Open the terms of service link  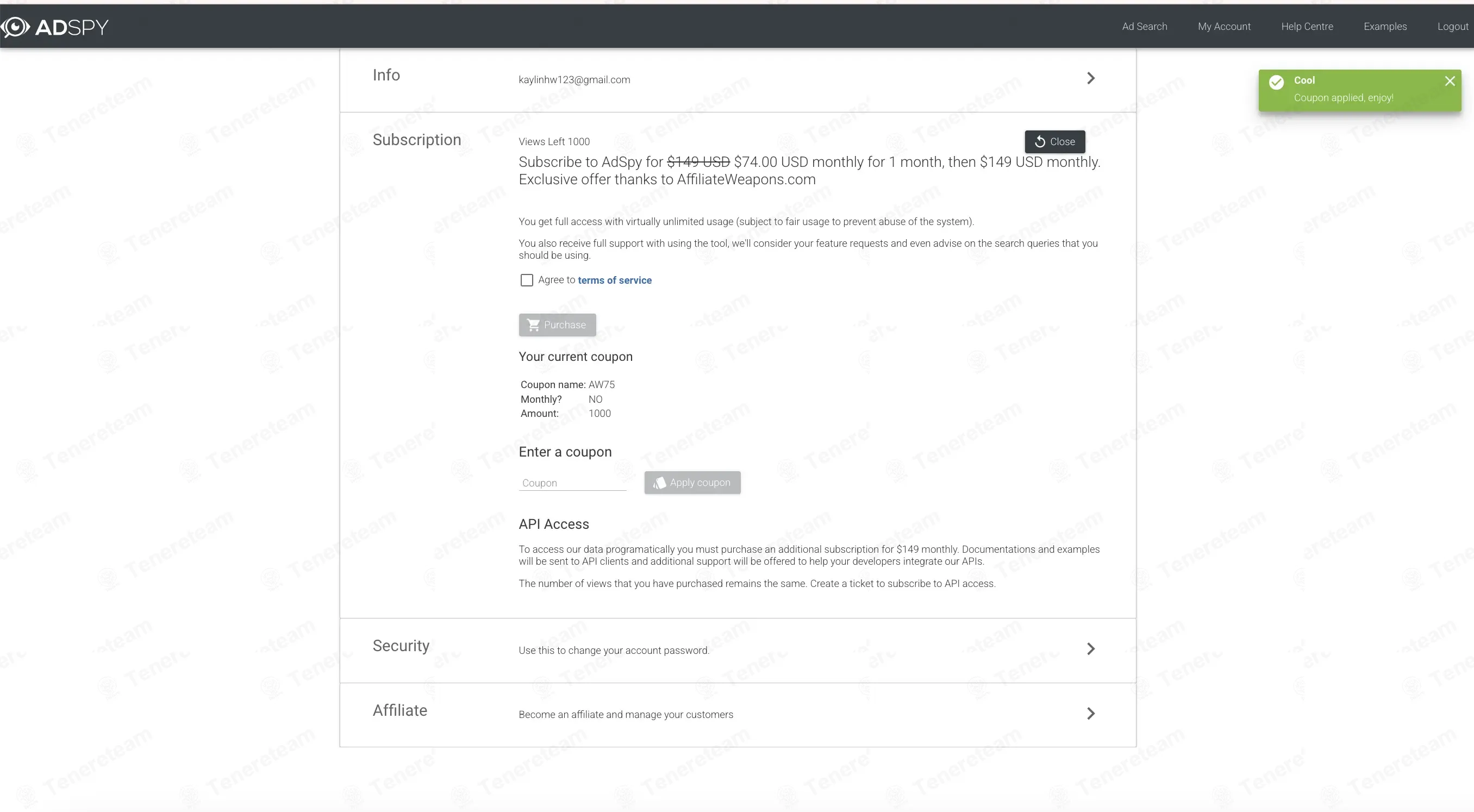[x=615, y=280]
